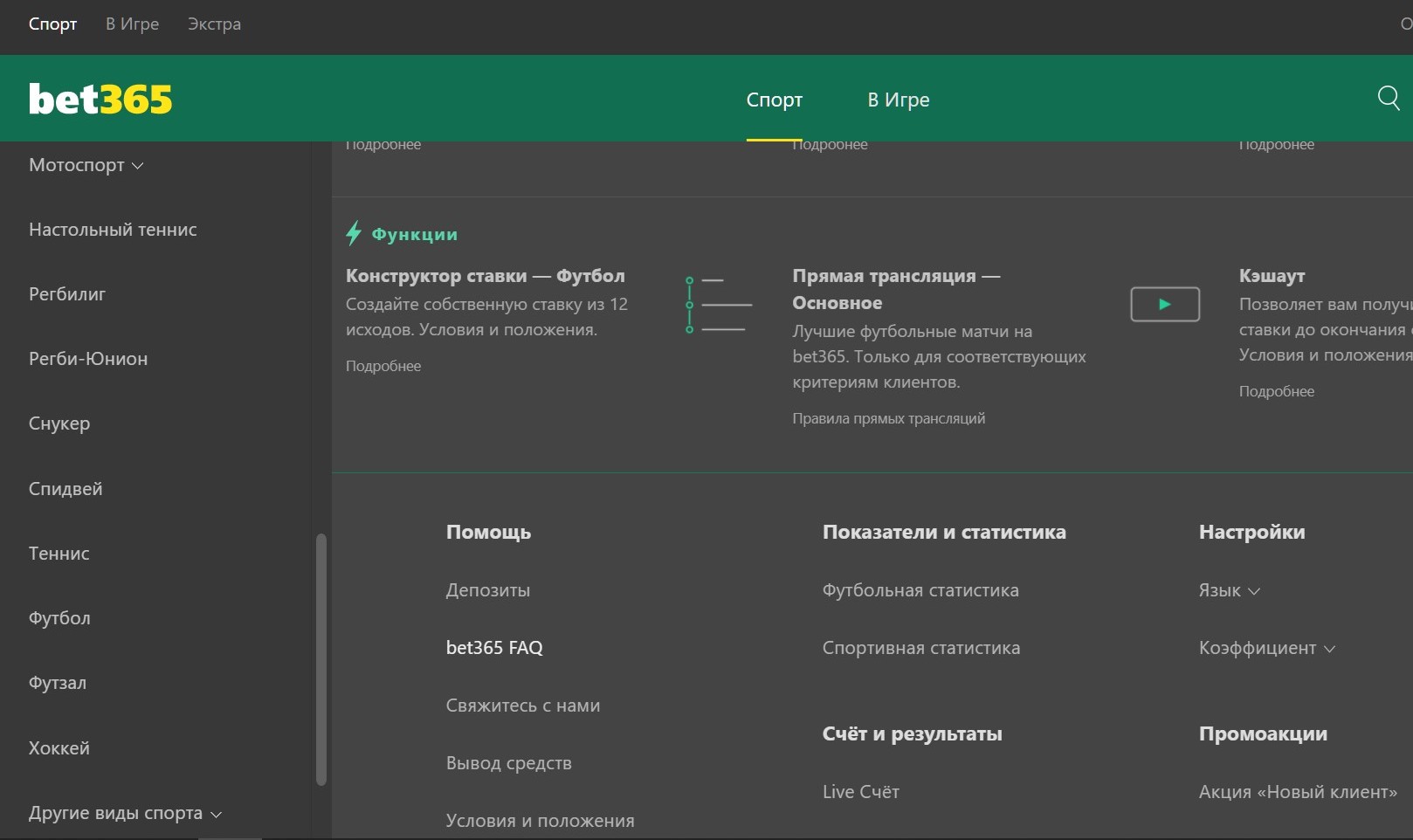This screenshot has width=1413, height=840.
Task: Open Теннис in sidebar
Action: point(59,554)
